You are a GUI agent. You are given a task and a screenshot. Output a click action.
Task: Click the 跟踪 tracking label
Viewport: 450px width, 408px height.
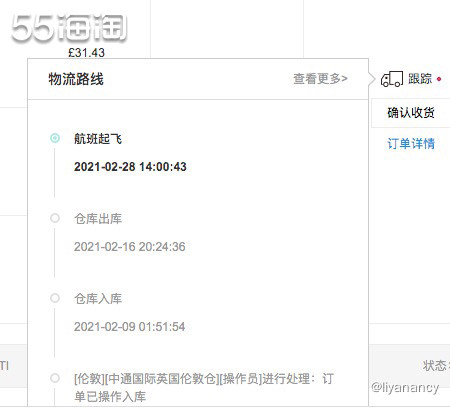coord(420,79)
